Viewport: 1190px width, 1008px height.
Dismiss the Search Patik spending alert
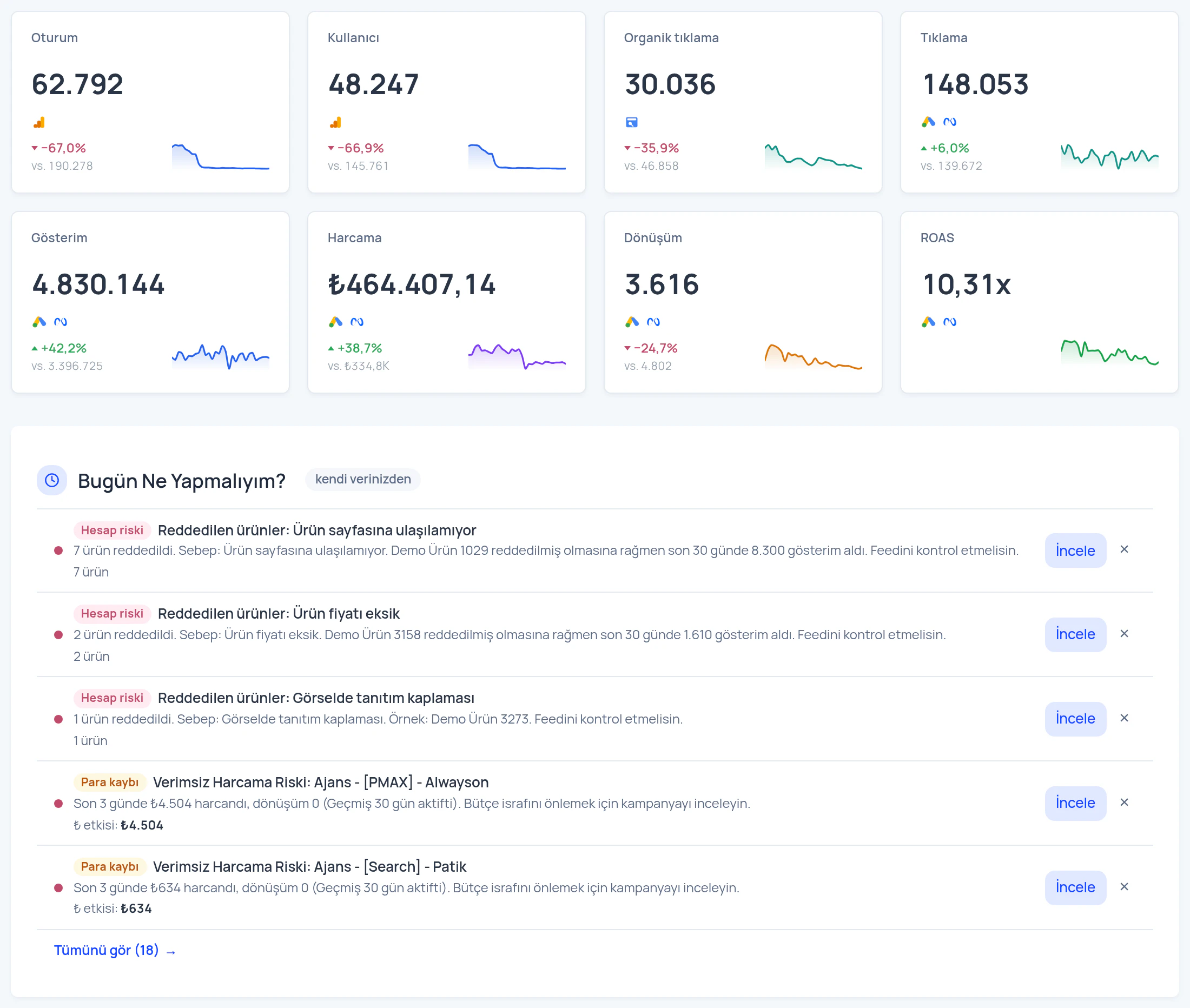pyautogui.click(x=1123, y=887)
